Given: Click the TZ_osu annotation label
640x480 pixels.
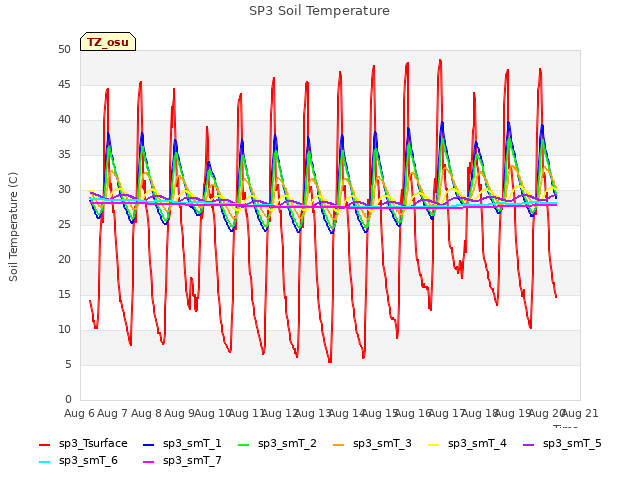Looking at the screenshot, I should point(108,42).
